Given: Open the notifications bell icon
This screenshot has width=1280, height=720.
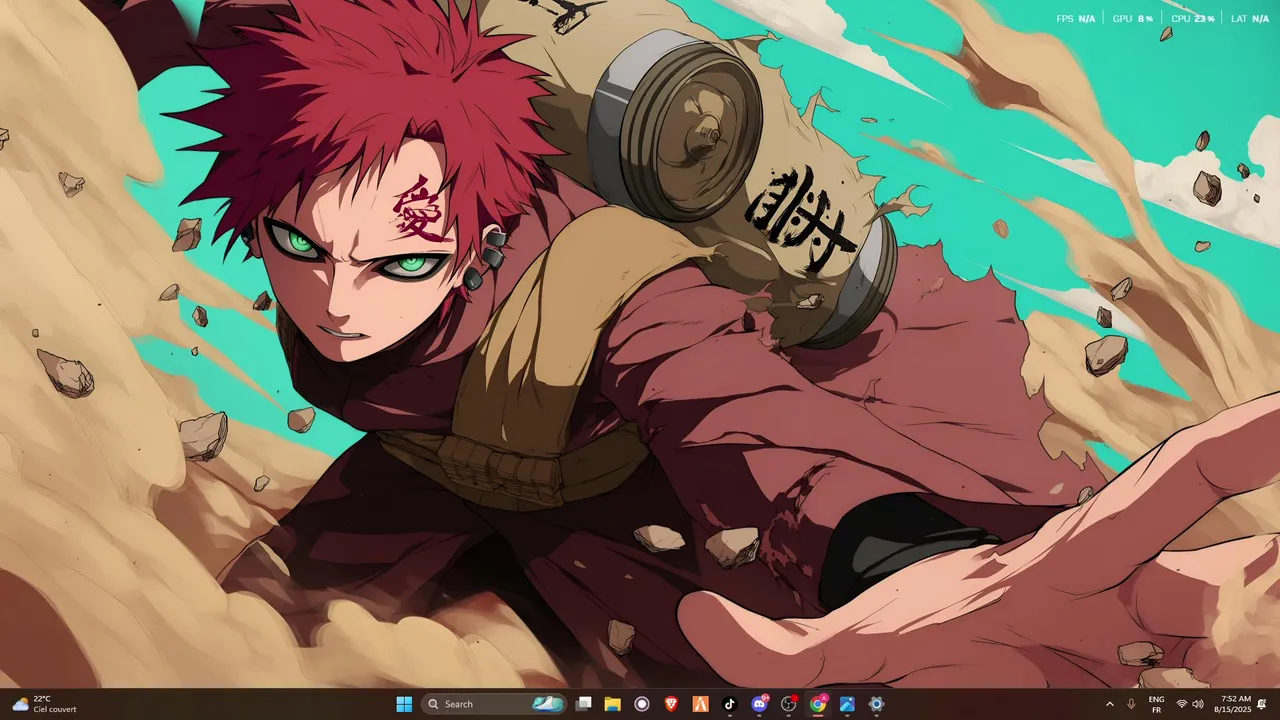Looking at the screenshot, I should click(1262, 704).
